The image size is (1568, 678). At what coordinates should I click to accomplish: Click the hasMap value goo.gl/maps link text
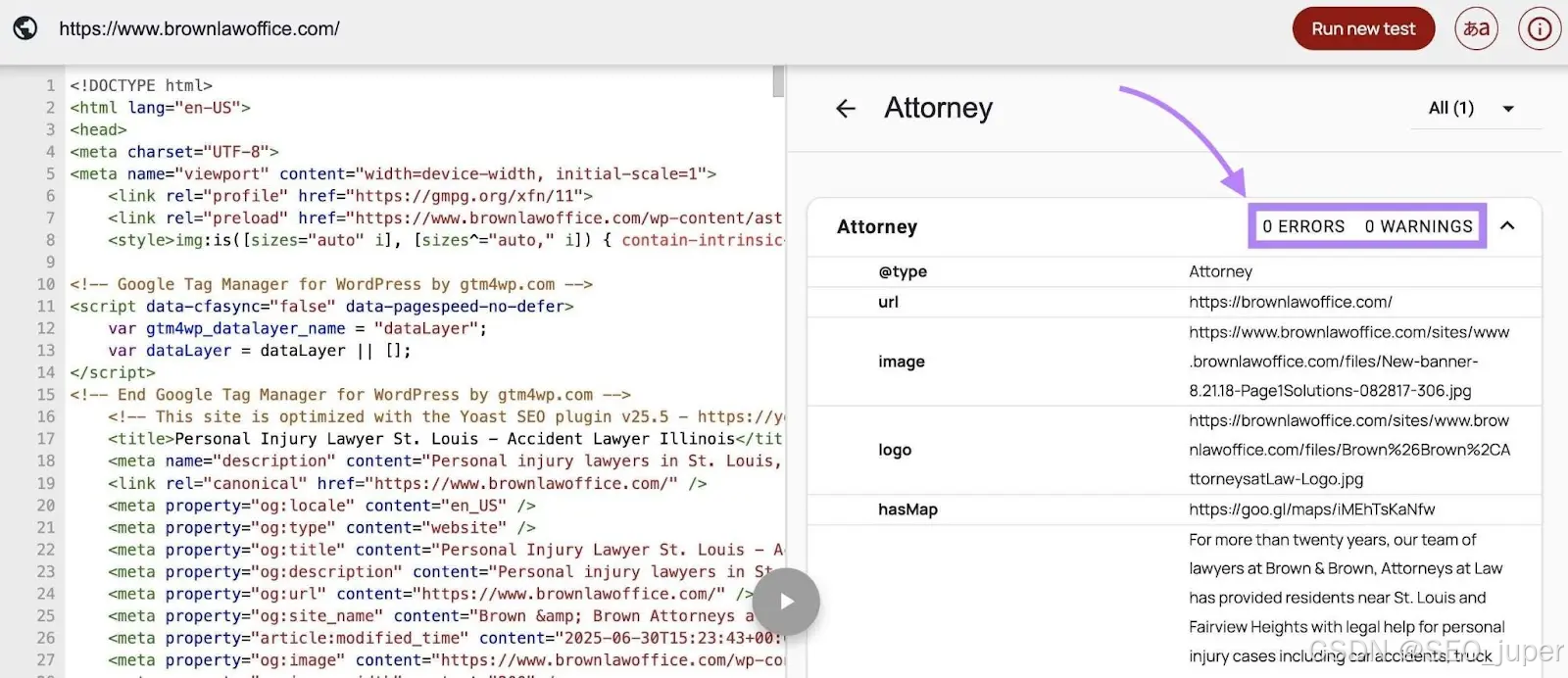[x=1311, y=509]
